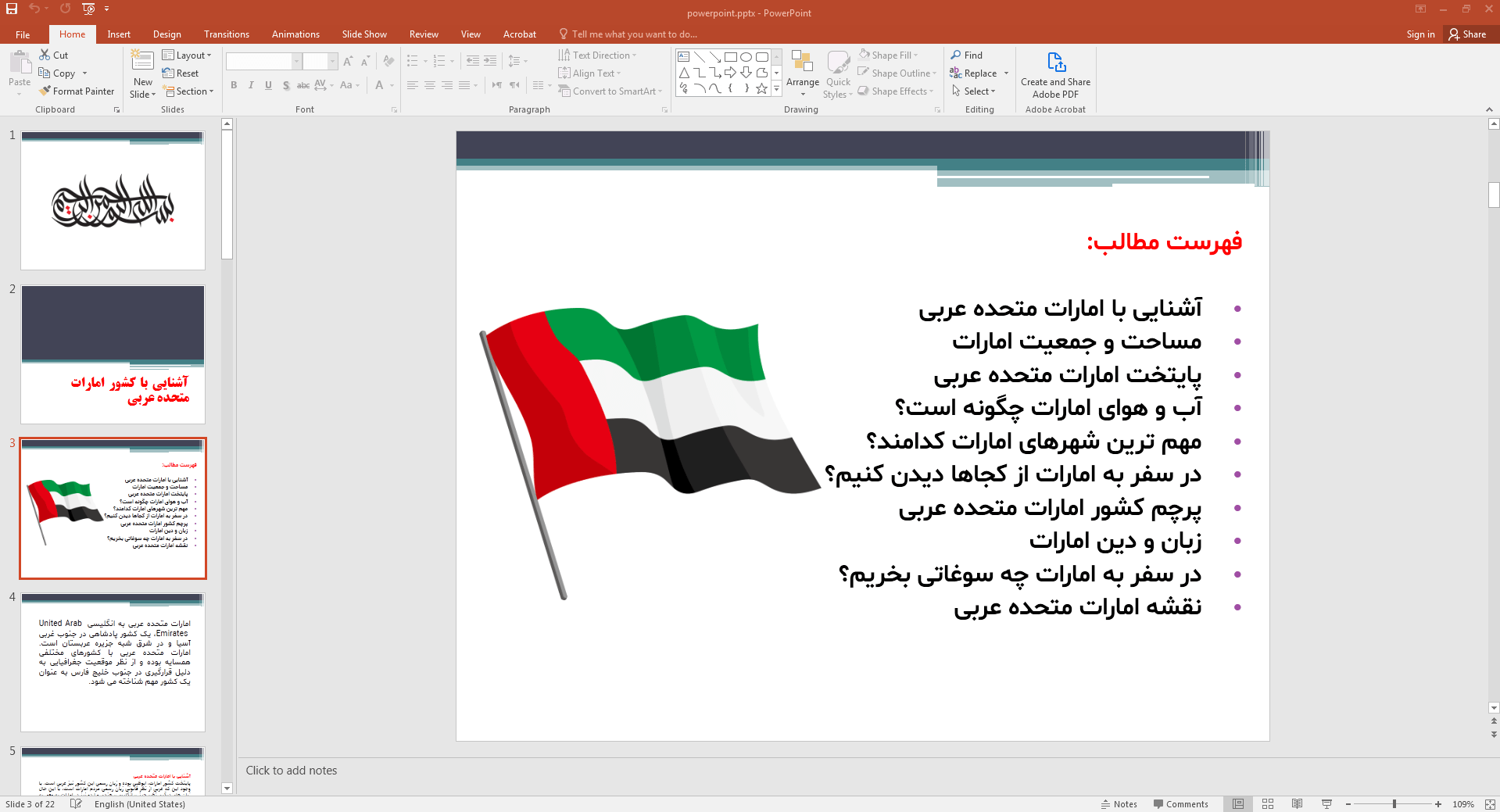
Task: Click the Increase Font Size icon
Action: coord(348,61)
